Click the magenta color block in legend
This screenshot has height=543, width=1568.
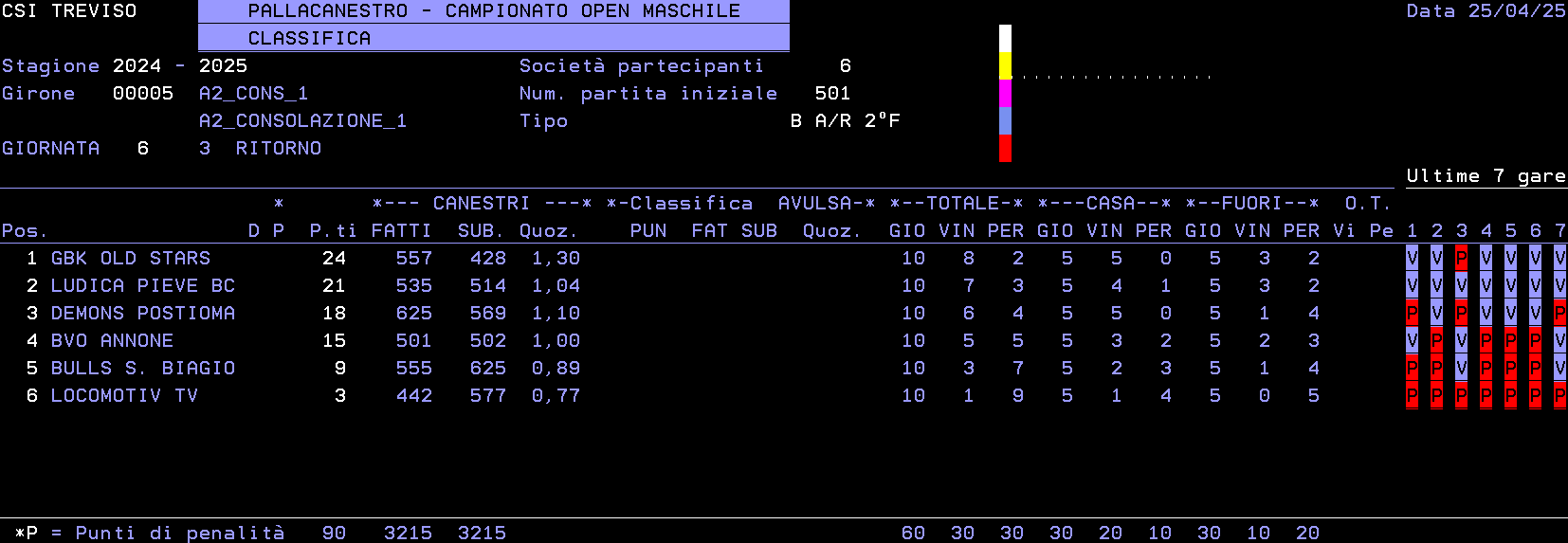point(1005,93)
